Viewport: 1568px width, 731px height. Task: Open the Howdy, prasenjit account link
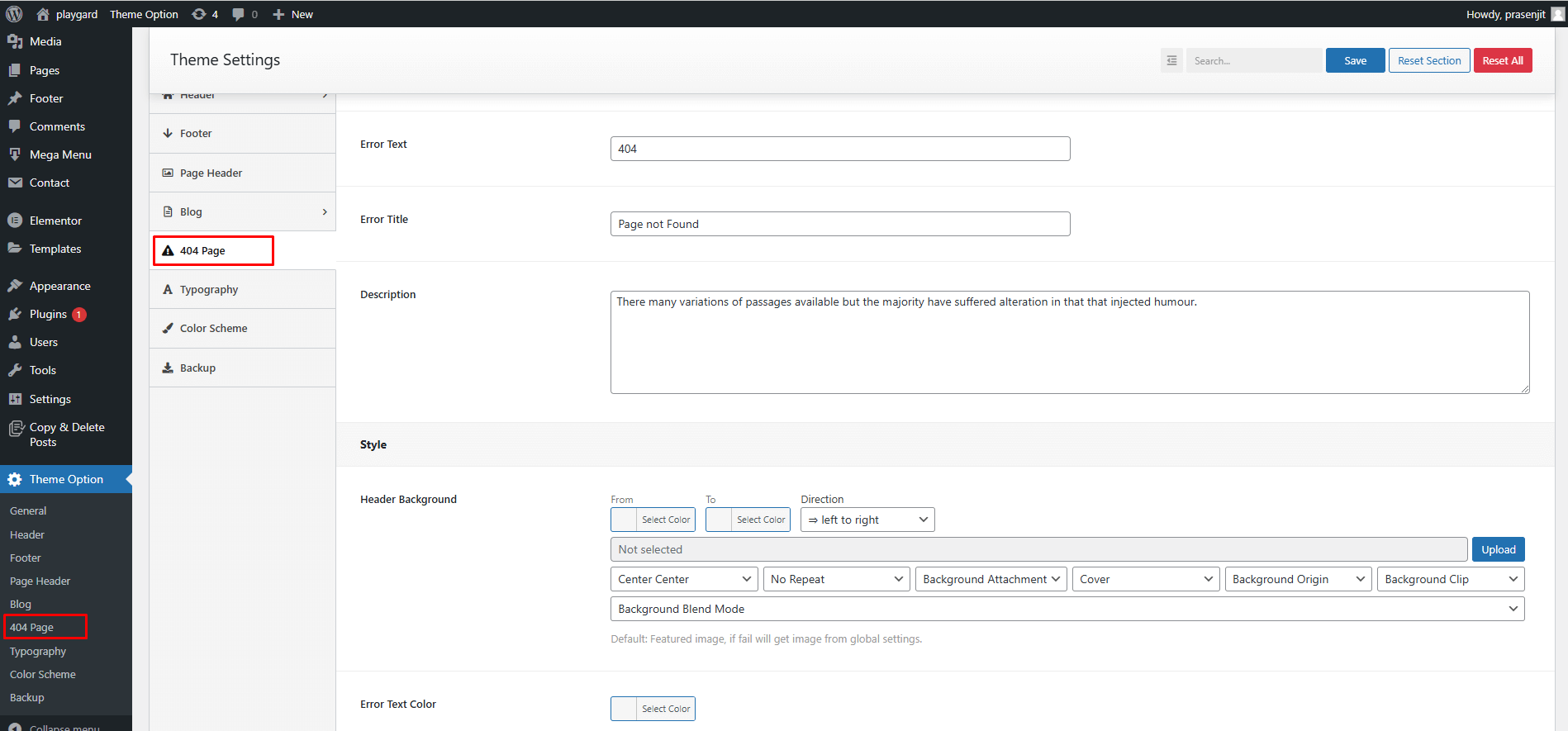[x=1513, y=14]
